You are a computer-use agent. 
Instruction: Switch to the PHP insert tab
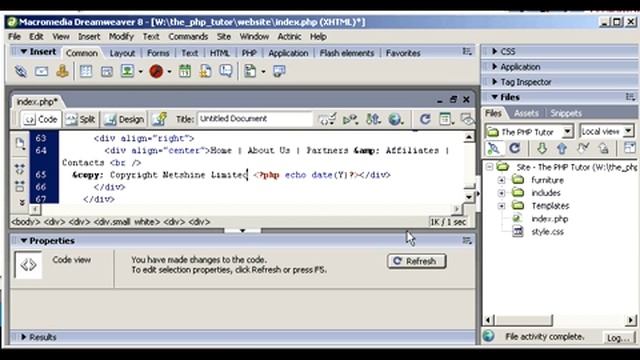[x=249, y=53]
